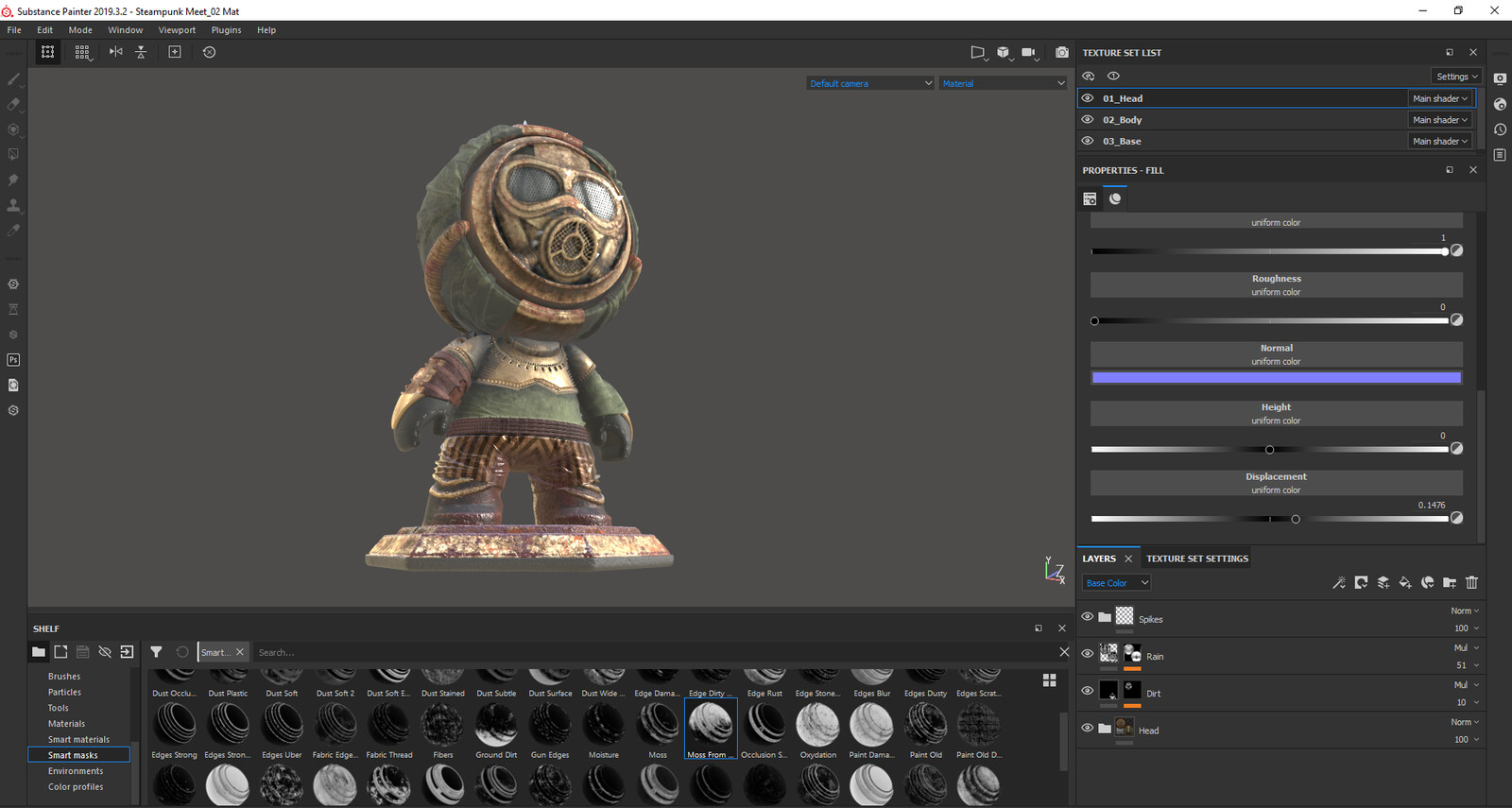This screenshot has width=1512, height=808.
Task: Click the vertical symmetry settings icon
Action: point(141,52)
